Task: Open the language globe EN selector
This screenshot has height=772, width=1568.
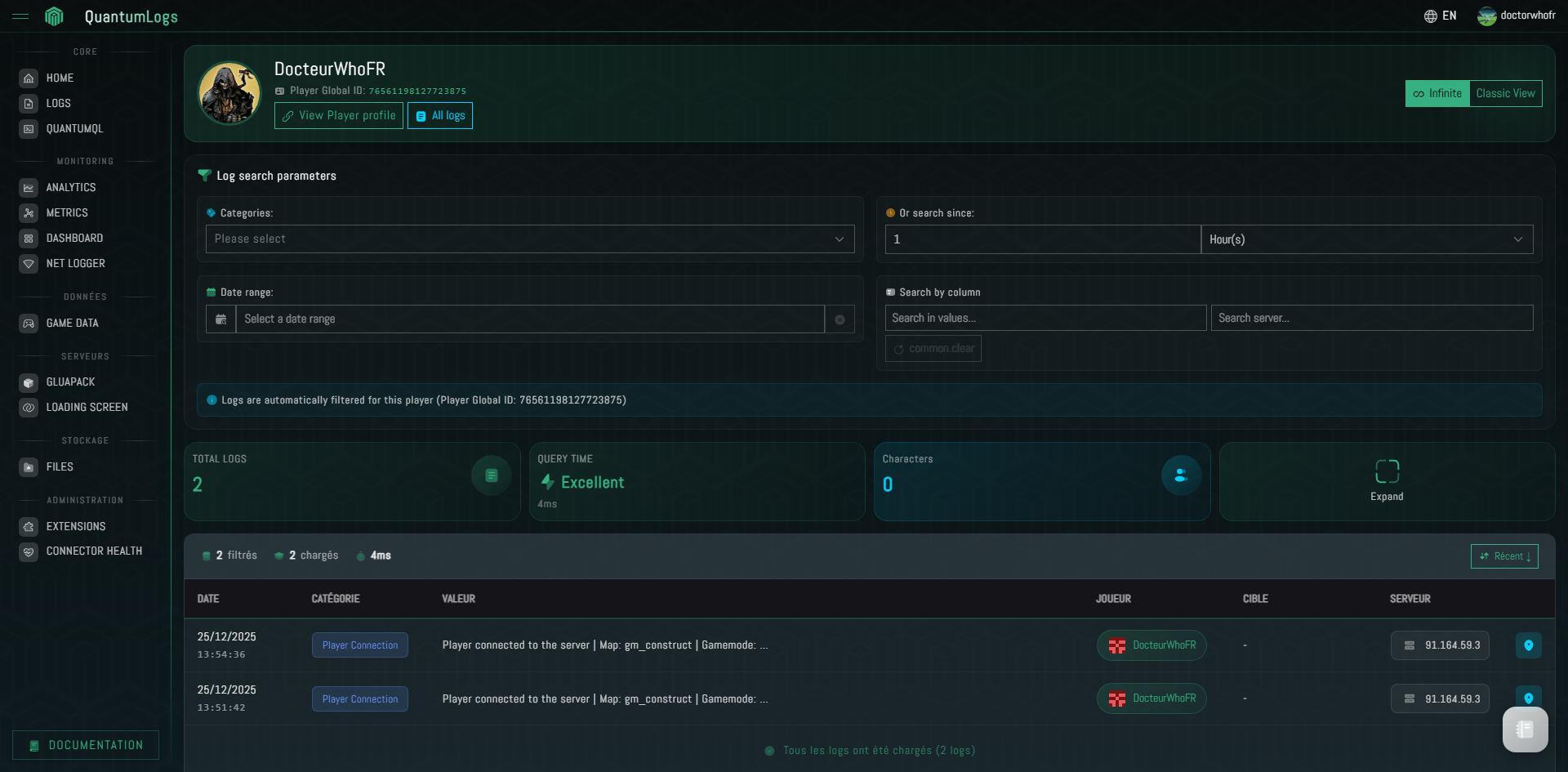Action: [1440, 16]
